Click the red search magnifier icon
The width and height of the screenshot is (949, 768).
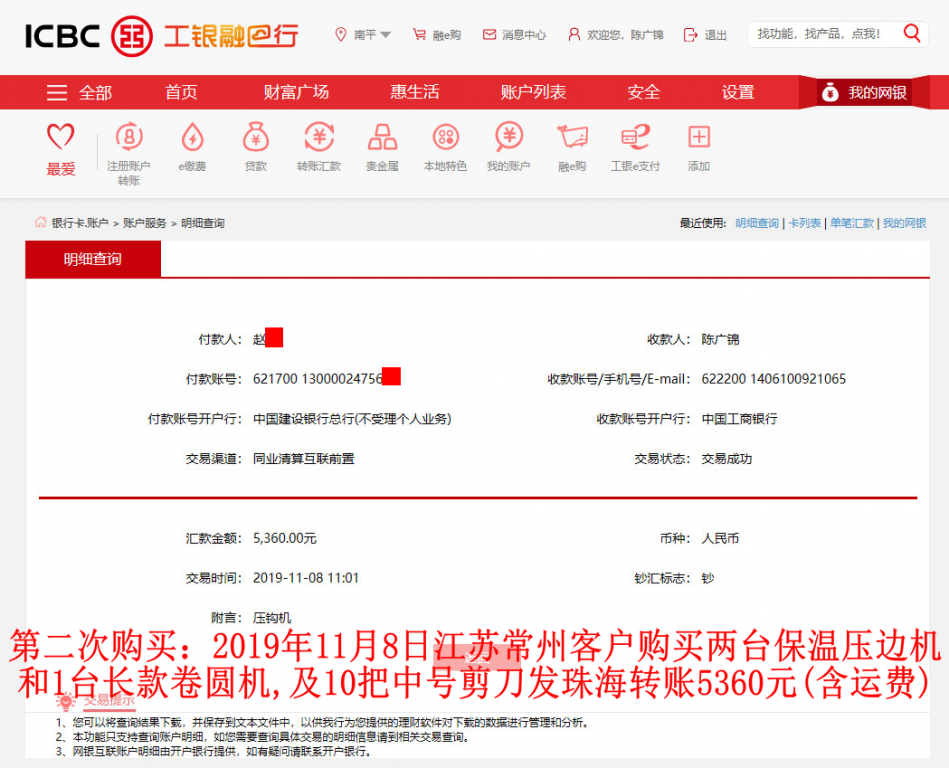point(911,33)
